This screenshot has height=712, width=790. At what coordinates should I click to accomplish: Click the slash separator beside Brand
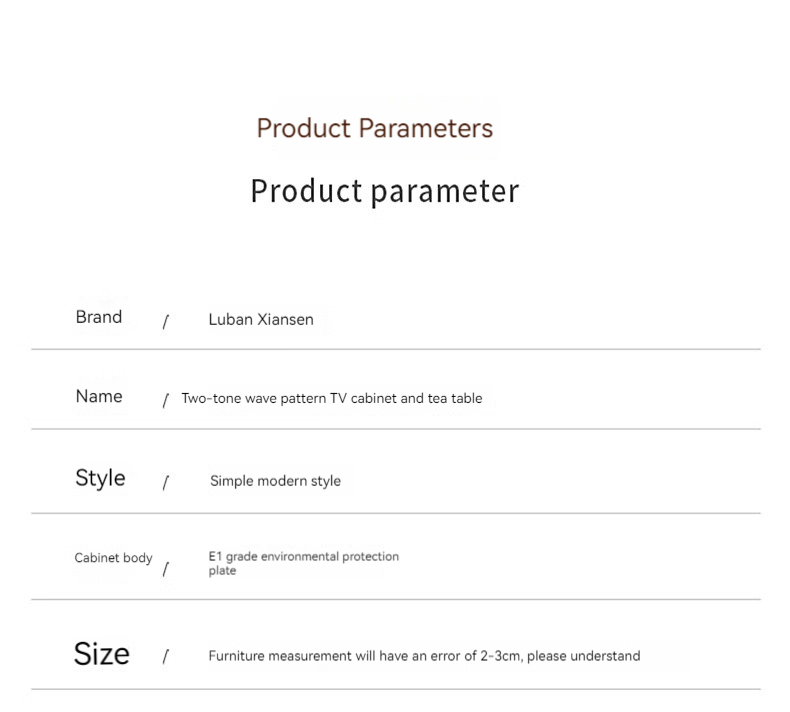[x=166, y=321]
